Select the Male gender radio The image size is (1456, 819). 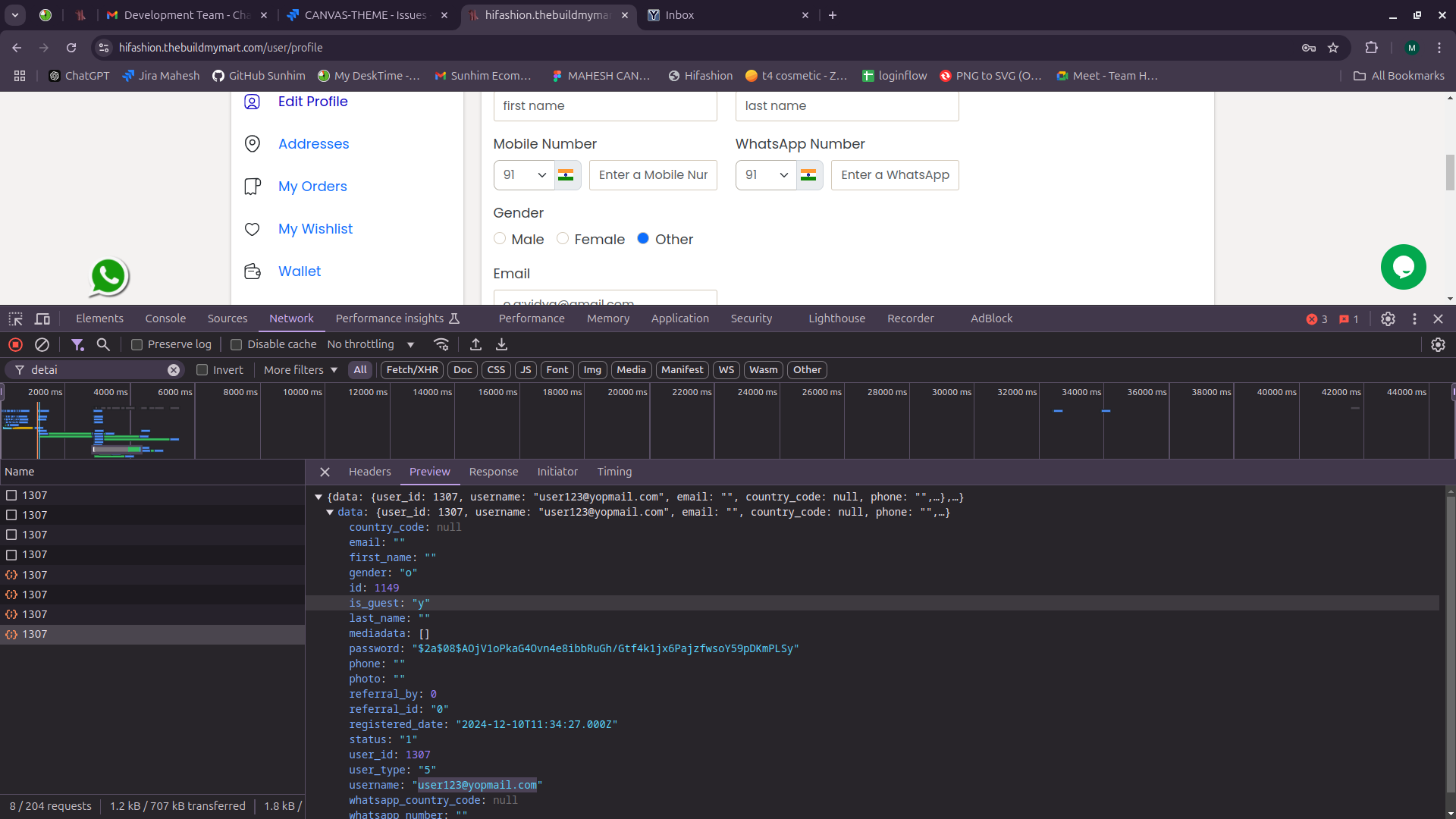500,238
